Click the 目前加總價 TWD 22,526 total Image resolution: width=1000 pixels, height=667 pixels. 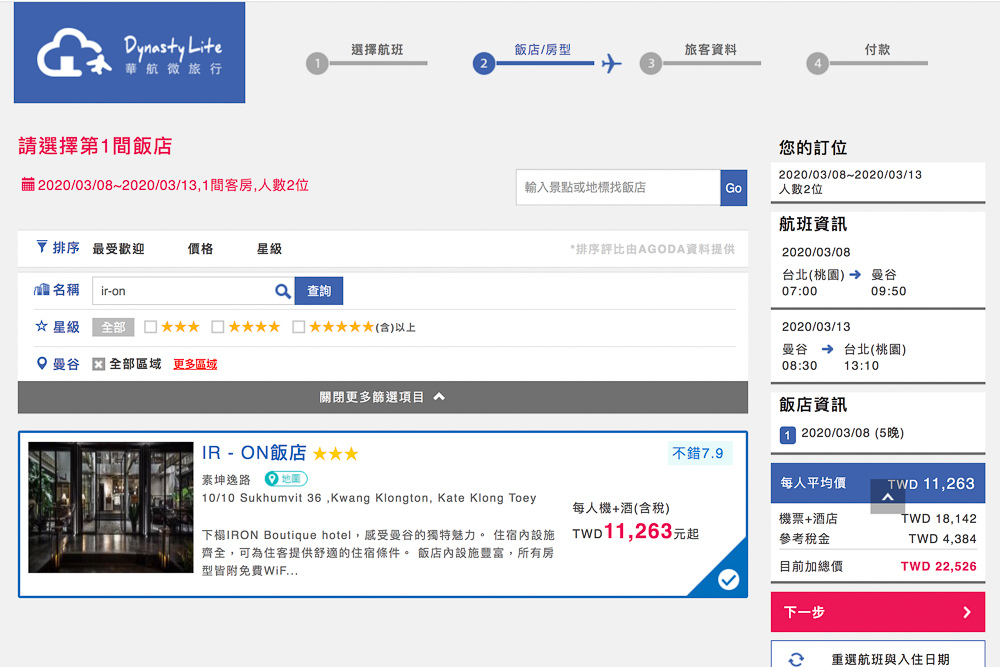[x=878, y=566]
